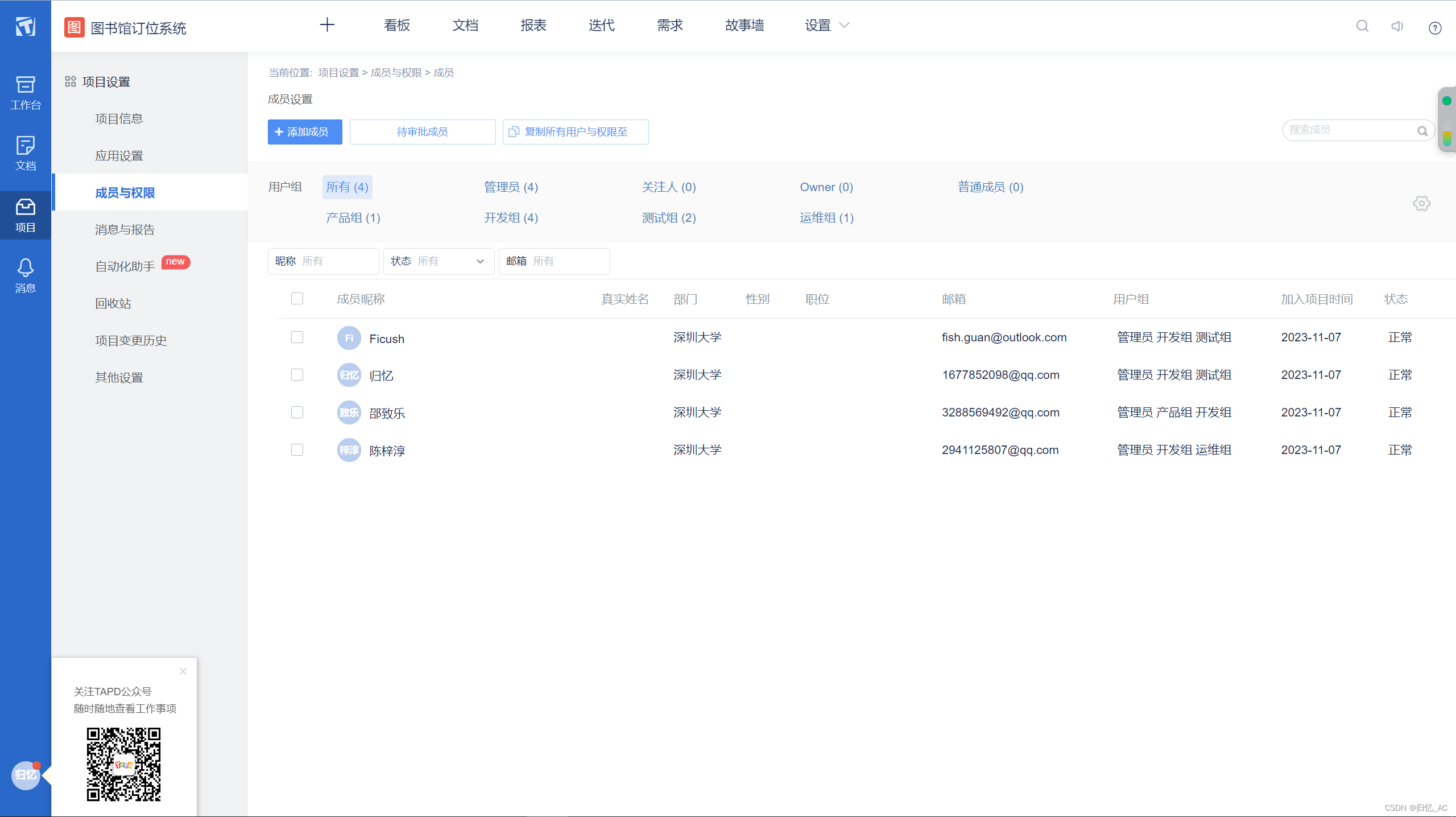Open the 复制所有用户与权限至 dropdown button
This screenshot has height=817, width=1456.
click(575, 132)
